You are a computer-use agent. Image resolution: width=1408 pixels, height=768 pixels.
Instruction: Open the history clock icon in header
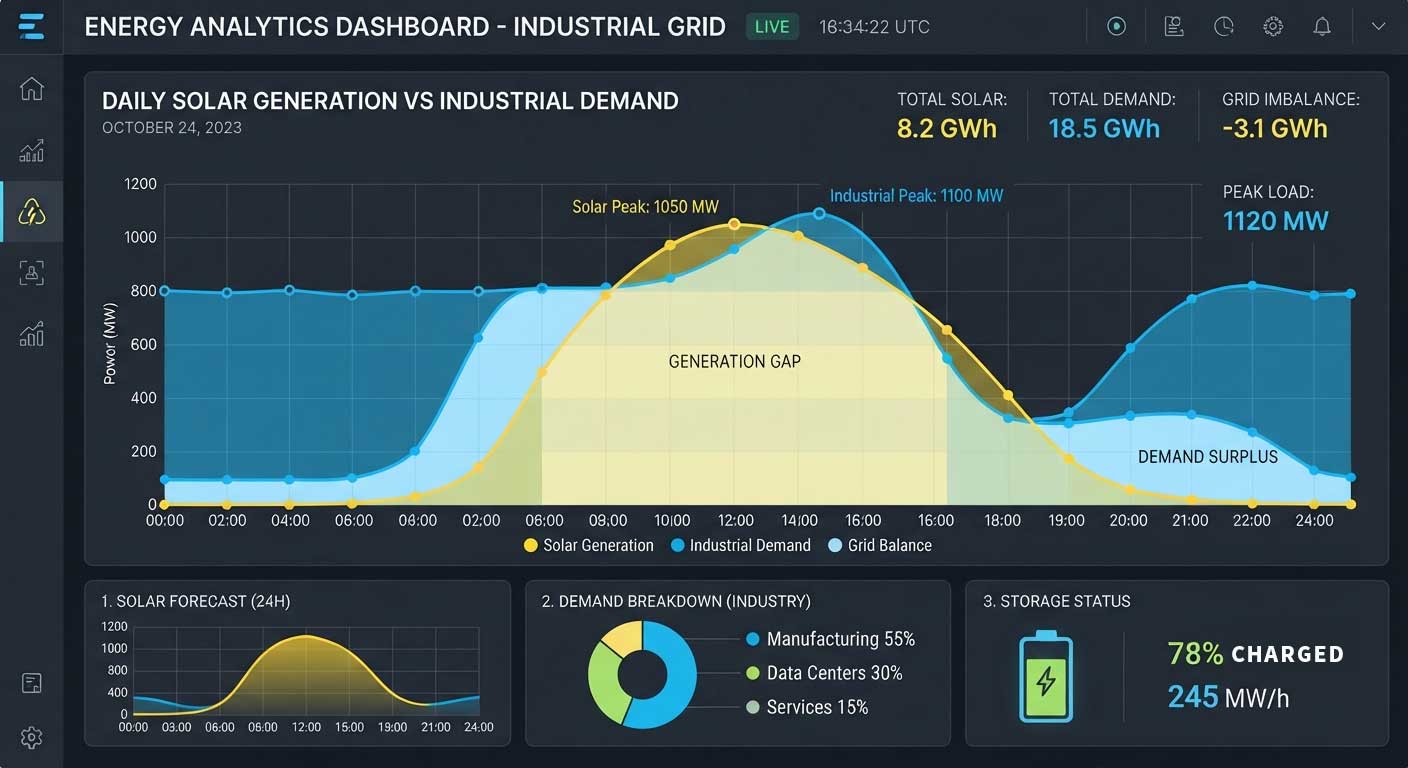point(1224,27)
